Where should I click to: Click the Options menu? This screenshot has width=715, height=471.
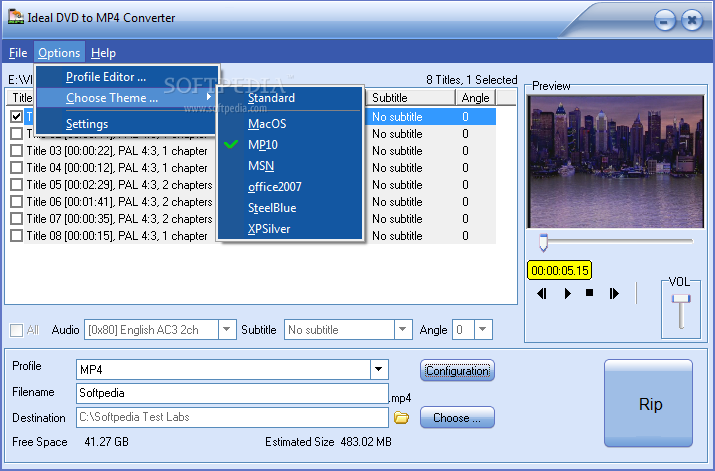(x=59, y=53)
